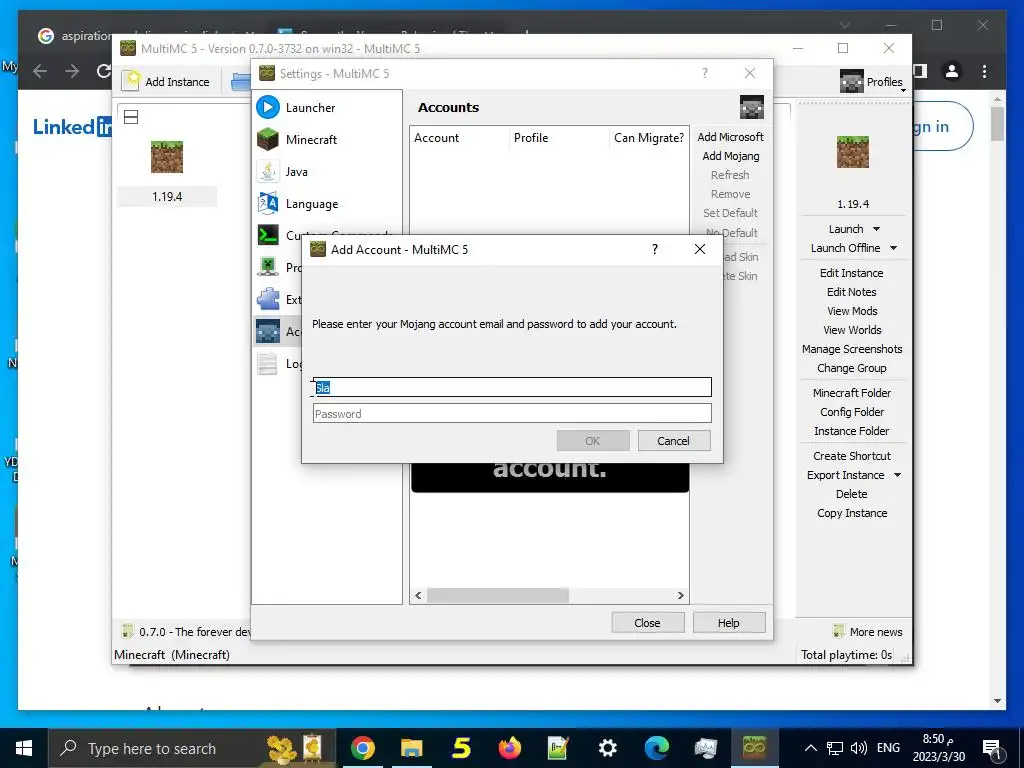Click View Mods
1024x768 pixels.
pos(851,311)
